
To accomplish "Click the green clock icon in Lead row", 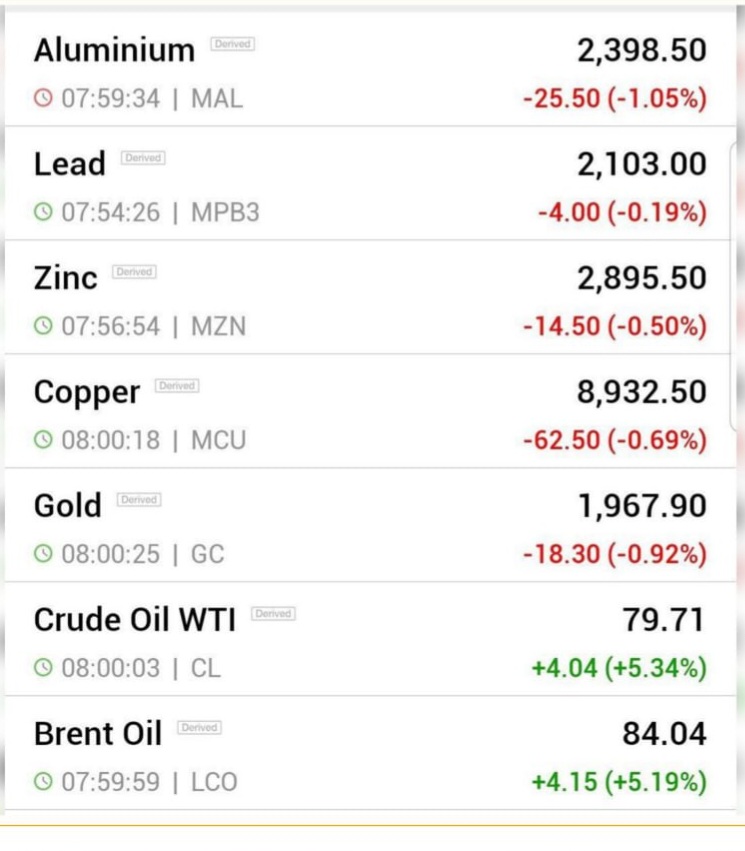I will tap(43, 212).
